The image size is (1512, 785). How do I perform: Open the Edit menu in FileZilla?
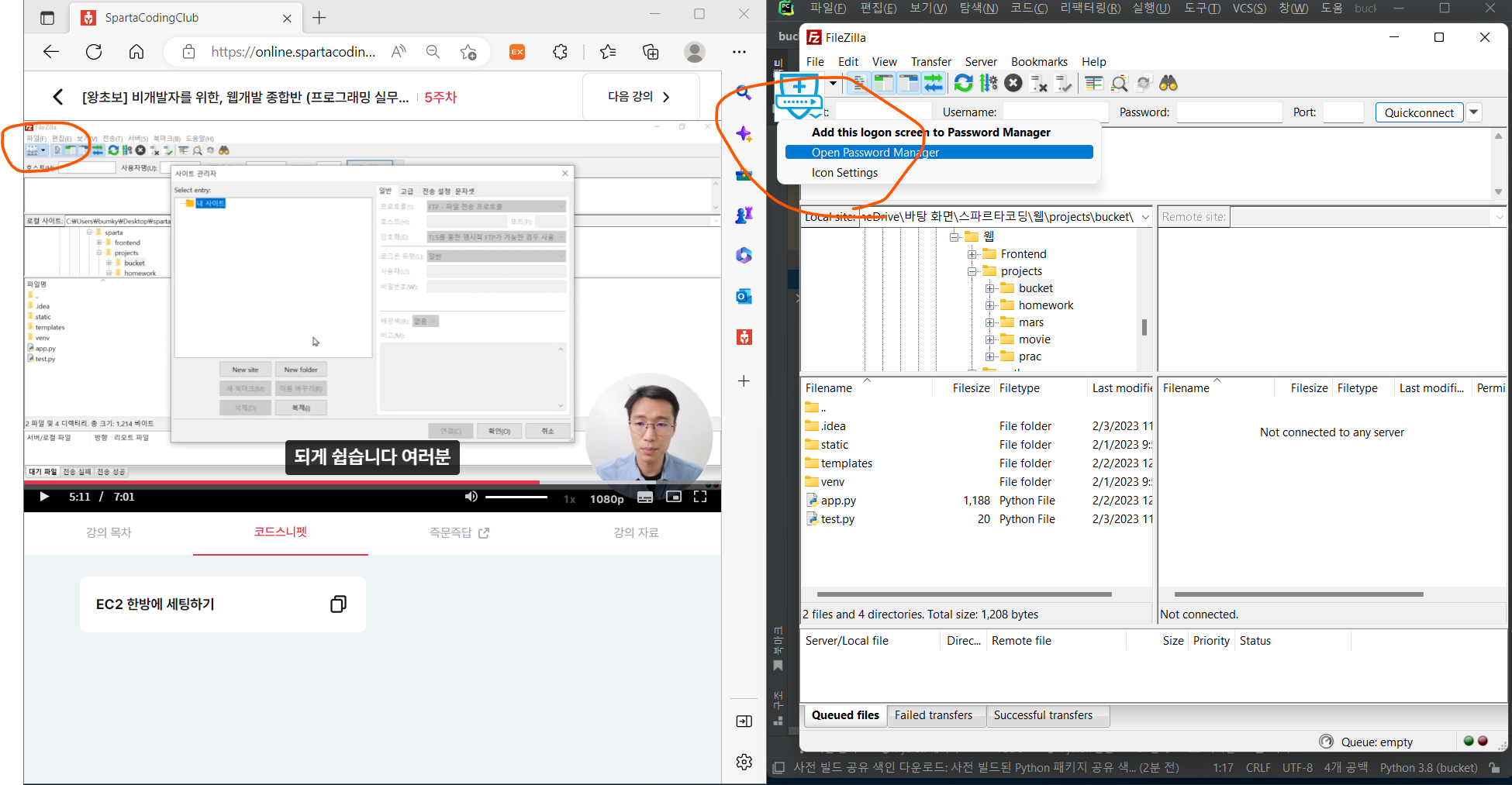pyautogui.click(x=848, y=62)
